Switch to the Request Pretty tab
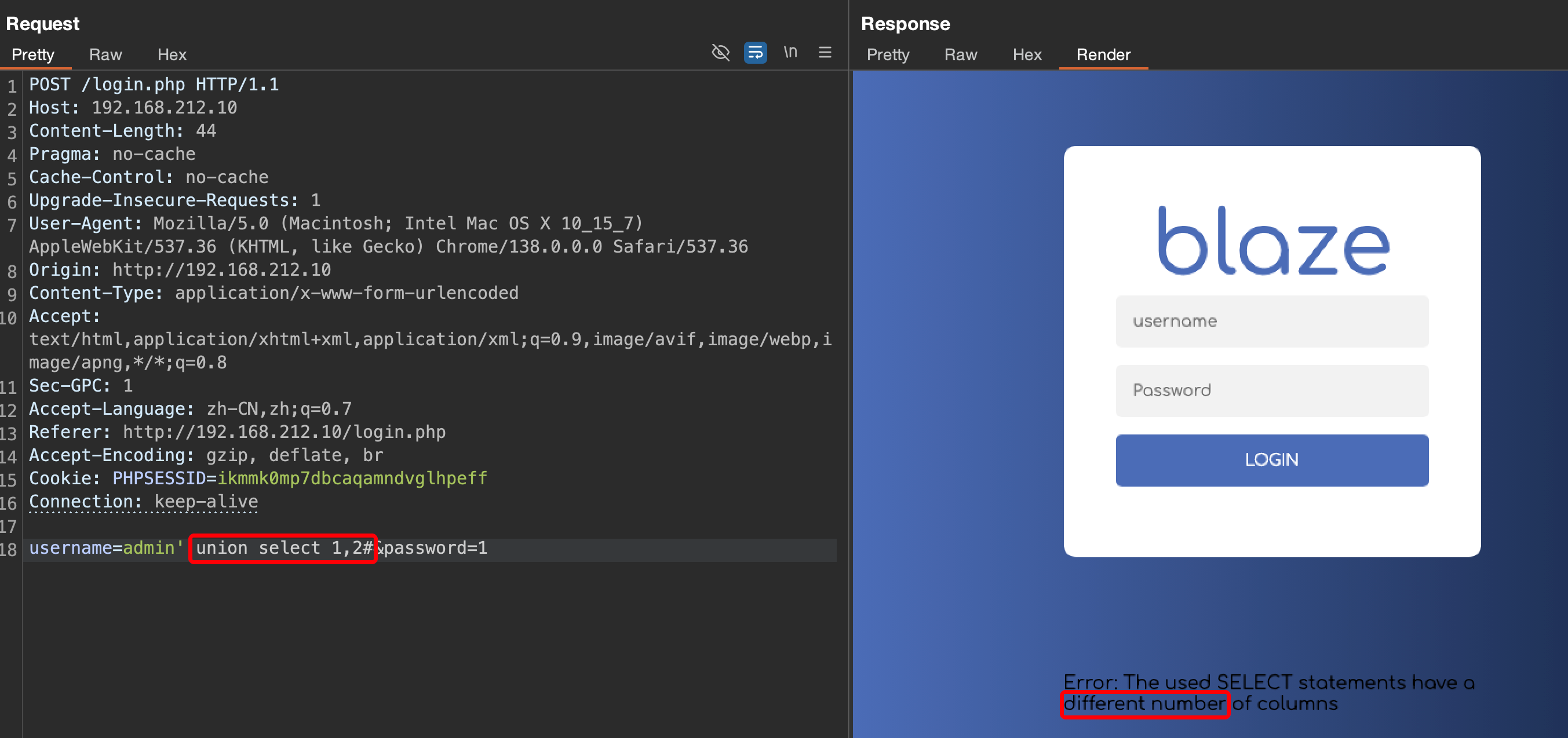The width and height of the screenshot is (1568, 738). (33, 55)
